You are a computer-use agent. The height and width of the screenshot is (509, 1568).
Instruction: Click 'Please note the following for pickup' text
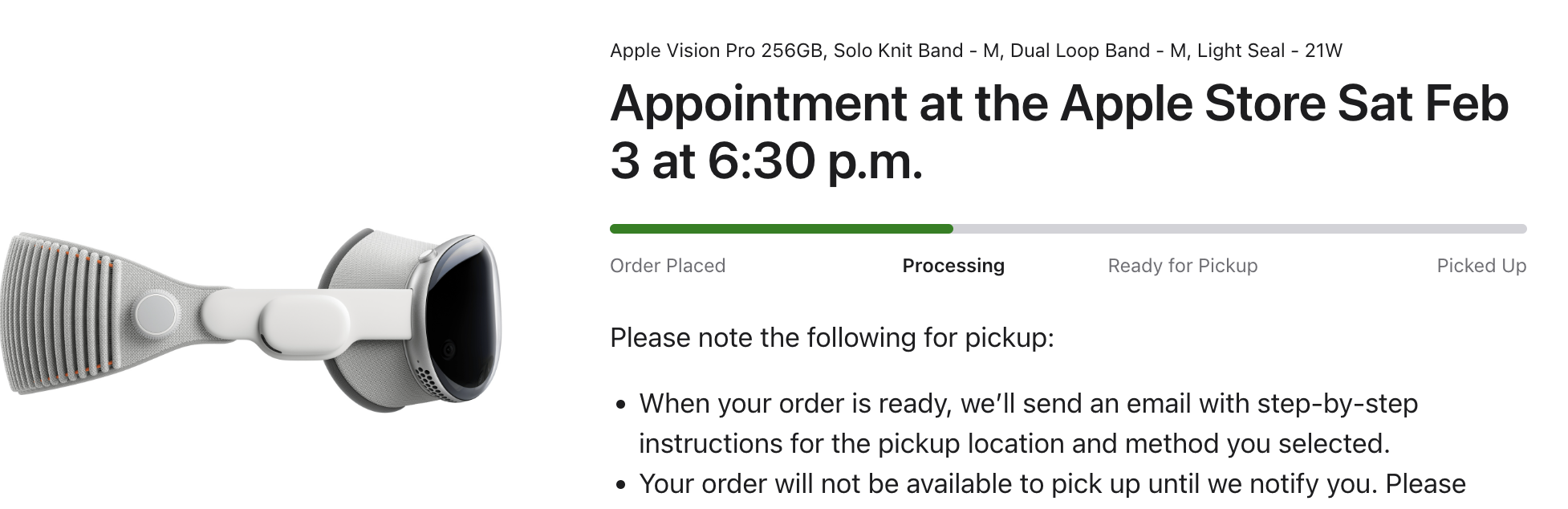point(832,338)
